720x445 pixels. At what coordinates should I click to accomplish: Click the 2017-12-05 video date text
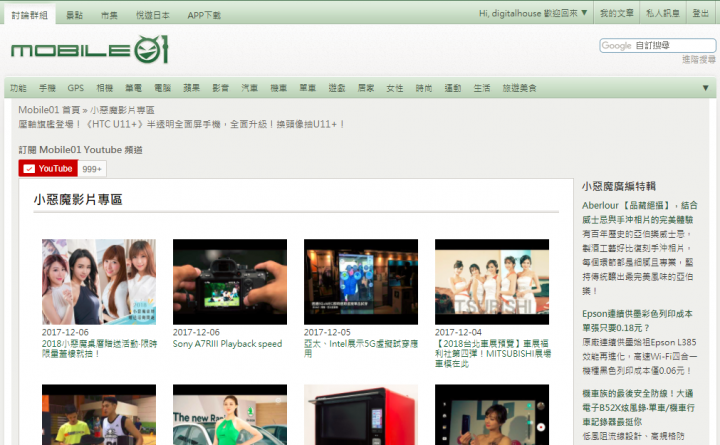(327, 332)
